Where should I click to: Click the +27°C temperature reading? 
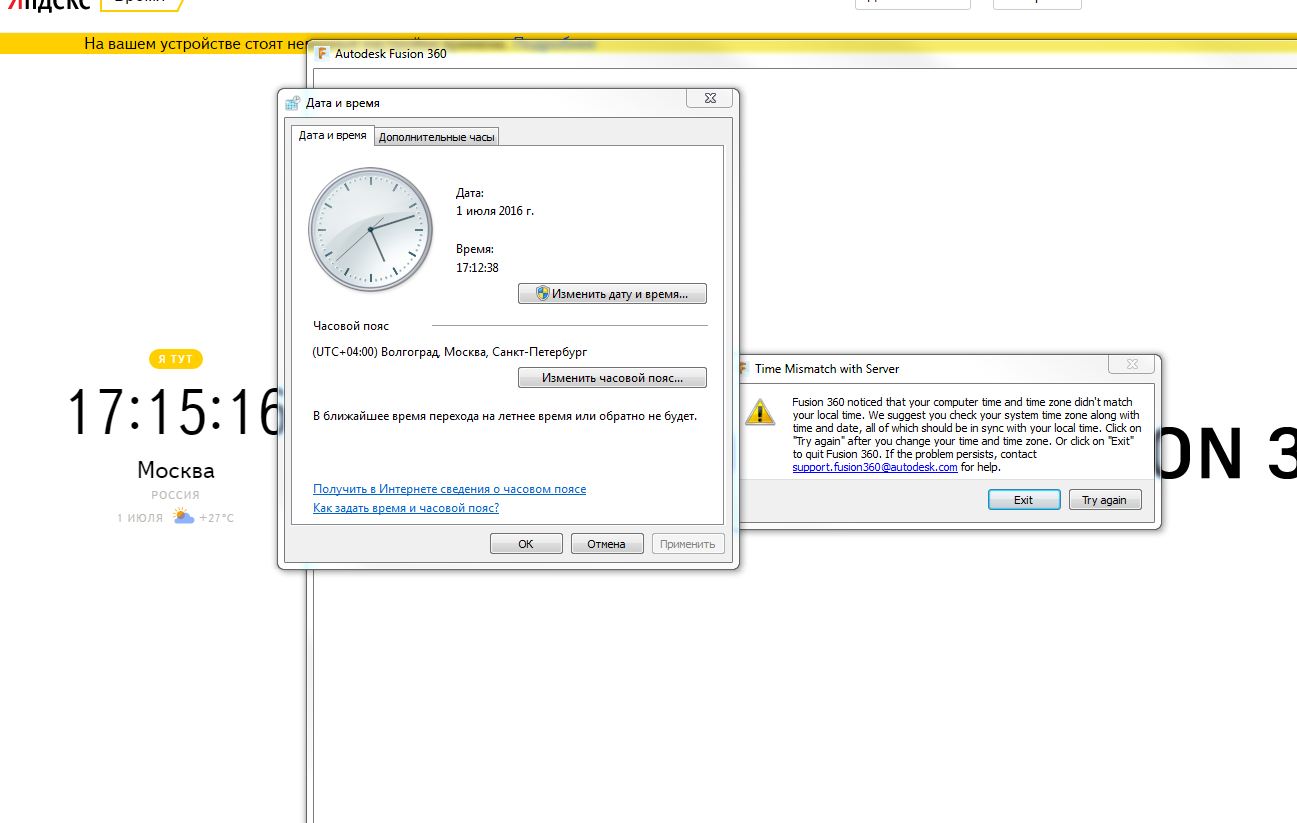217,518
